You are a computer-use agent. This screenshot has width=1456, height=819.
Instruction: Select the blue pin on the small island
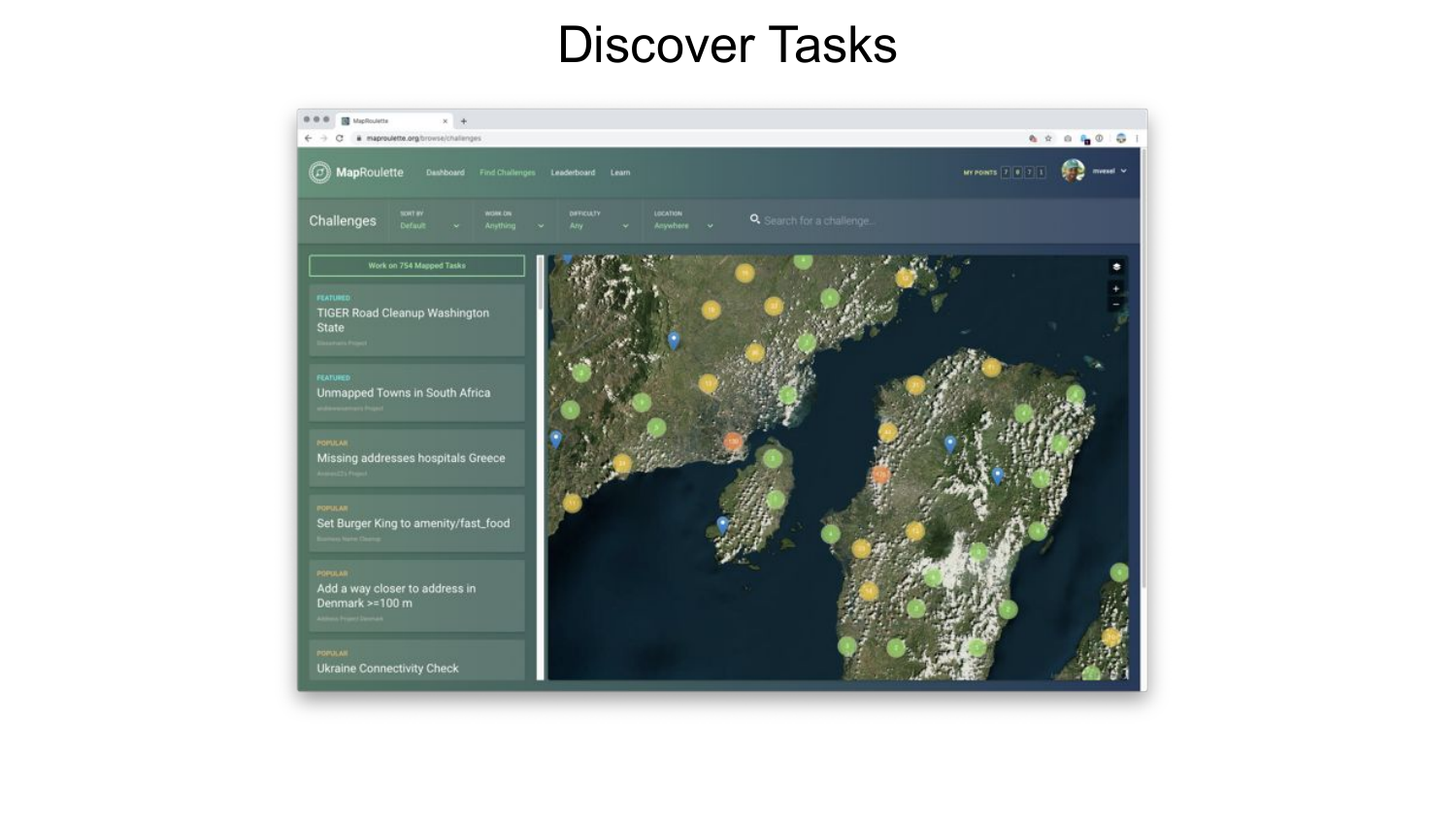[x=722, y=525]
